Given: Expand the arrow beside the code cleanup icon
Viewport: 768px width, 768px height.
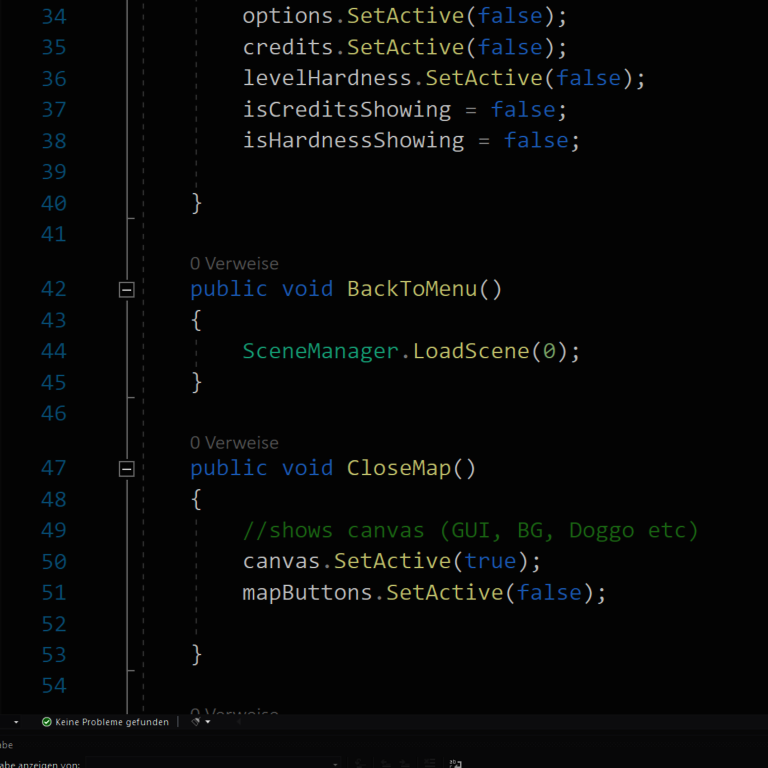Looking at the screenshot, I should click(x=208, y=722).
